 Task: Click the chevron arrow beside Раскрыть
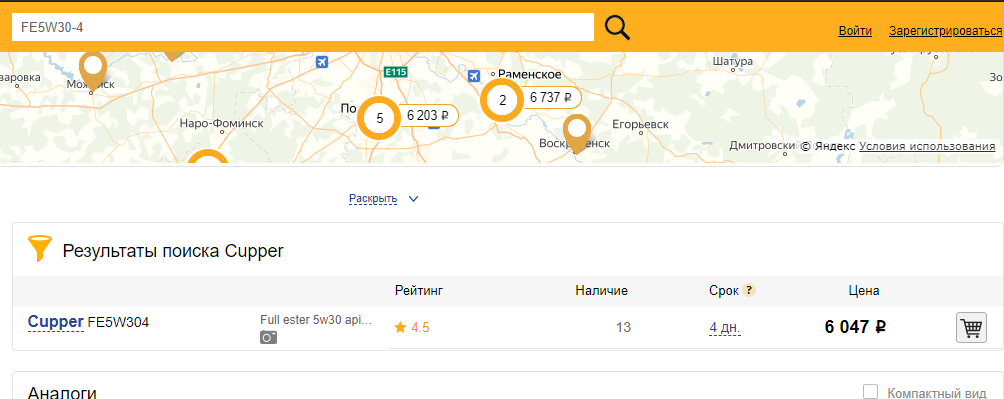coord(413,199)
